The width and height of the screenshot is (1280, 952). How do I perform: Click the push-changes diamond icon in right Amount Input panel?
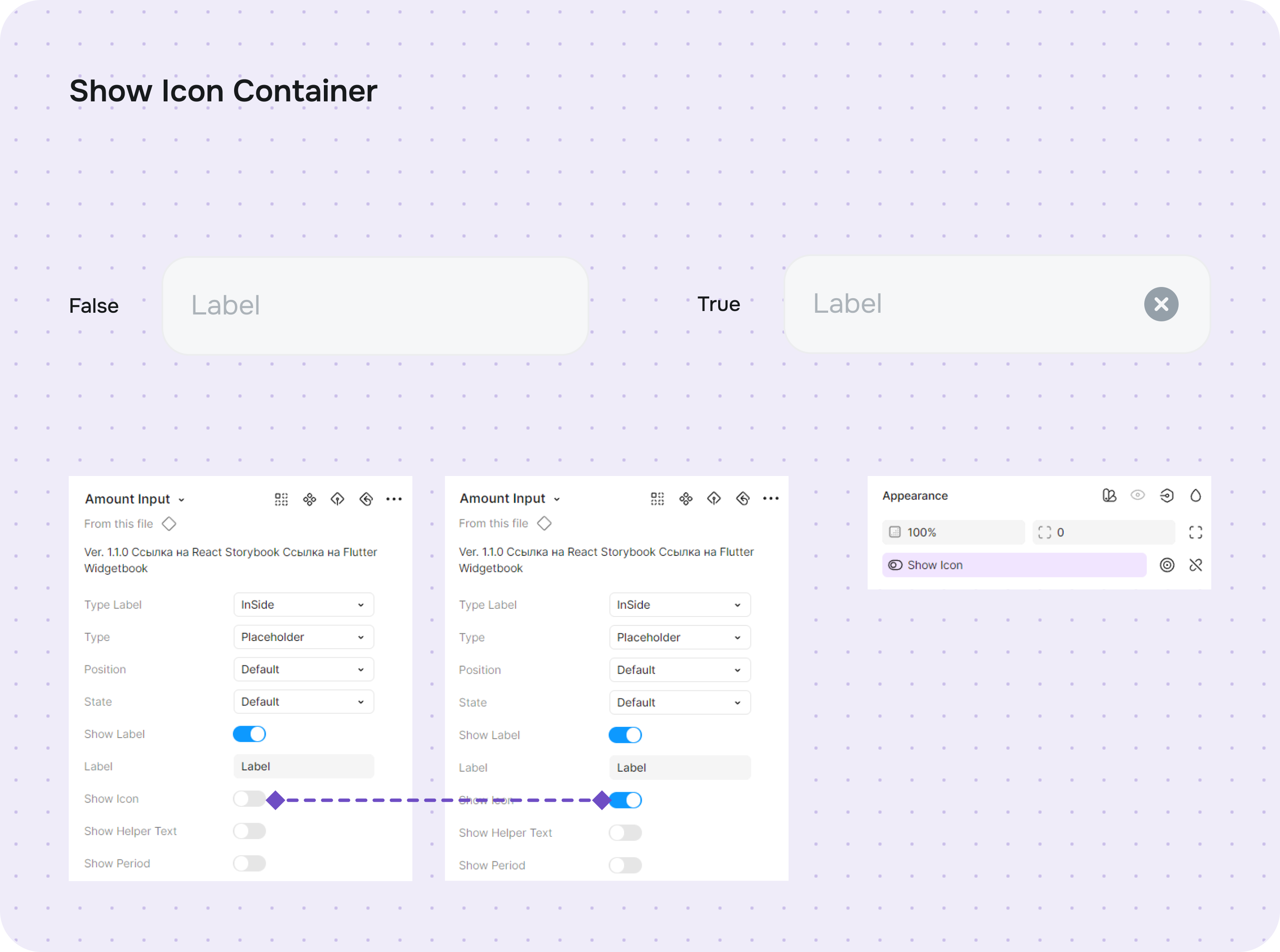(714, 498)
